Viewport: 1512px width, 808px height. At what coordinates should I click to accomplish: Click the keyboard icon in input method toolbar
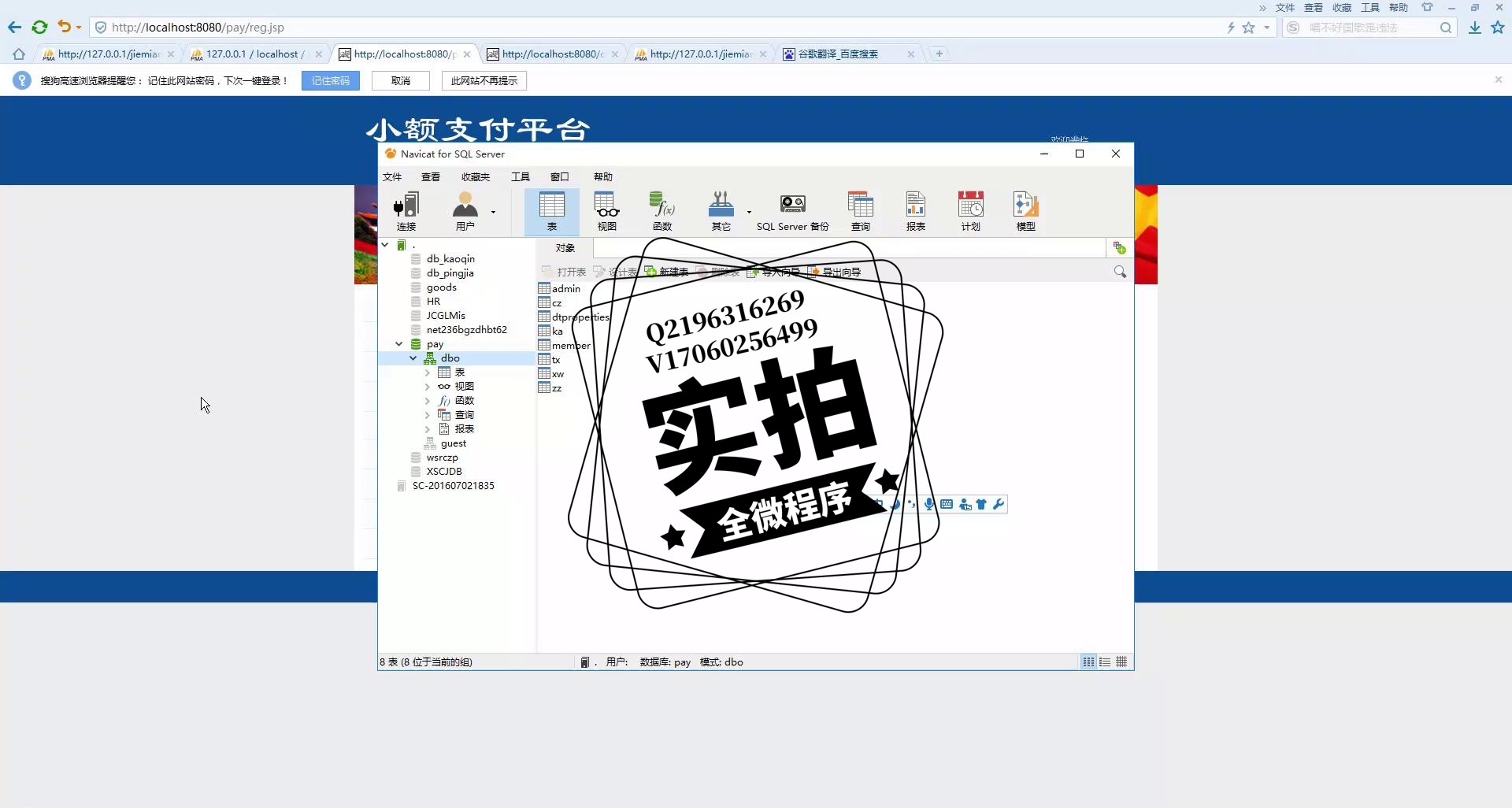[x=947, y=504]
